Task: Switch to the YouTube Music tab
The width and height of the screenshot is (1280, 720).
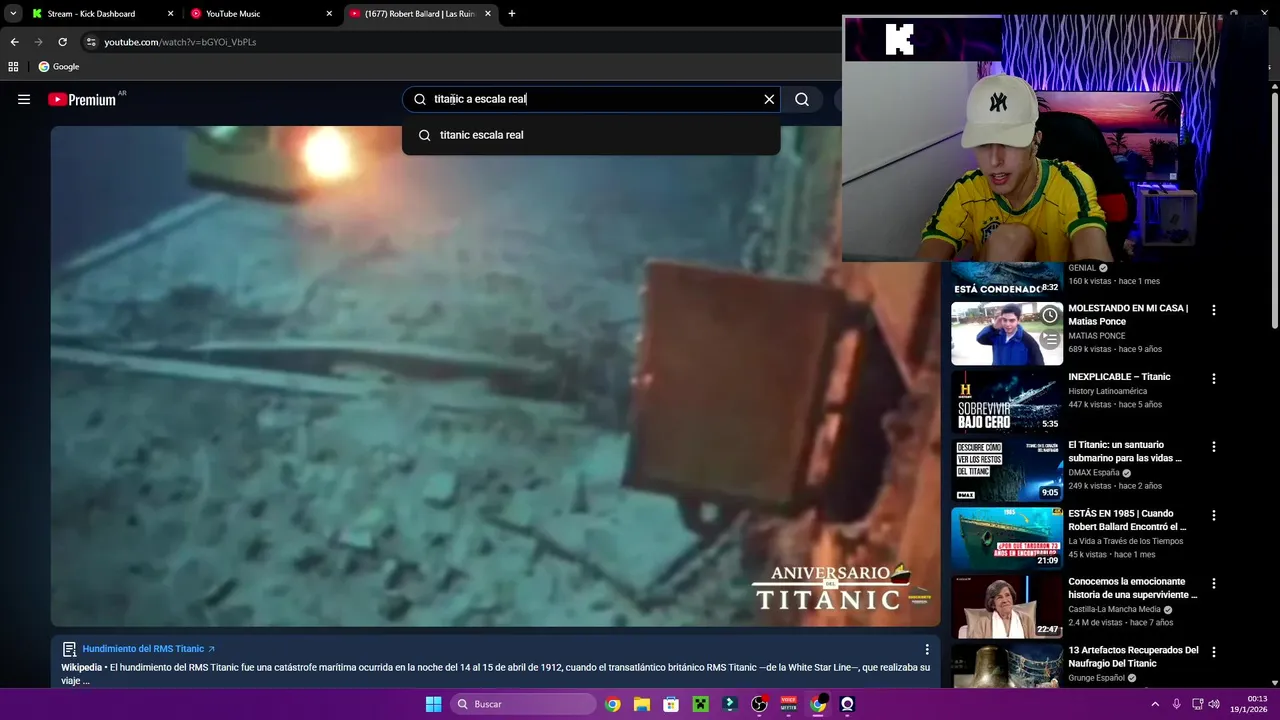Action: (260, 14)
